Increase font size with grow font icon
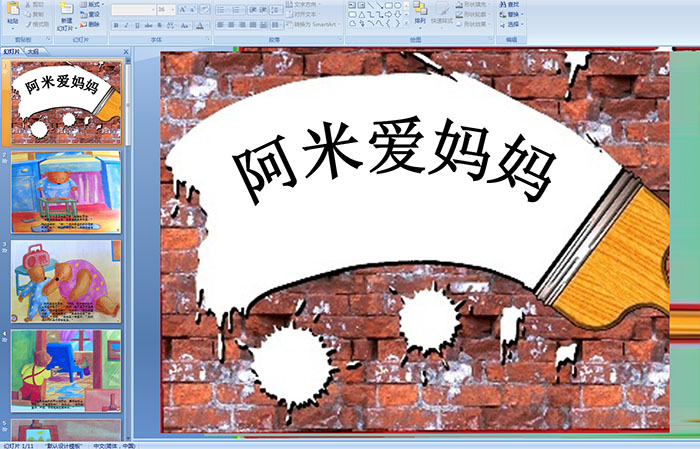Viewport: 700px width, 449px height. click(x=183, y=10)
